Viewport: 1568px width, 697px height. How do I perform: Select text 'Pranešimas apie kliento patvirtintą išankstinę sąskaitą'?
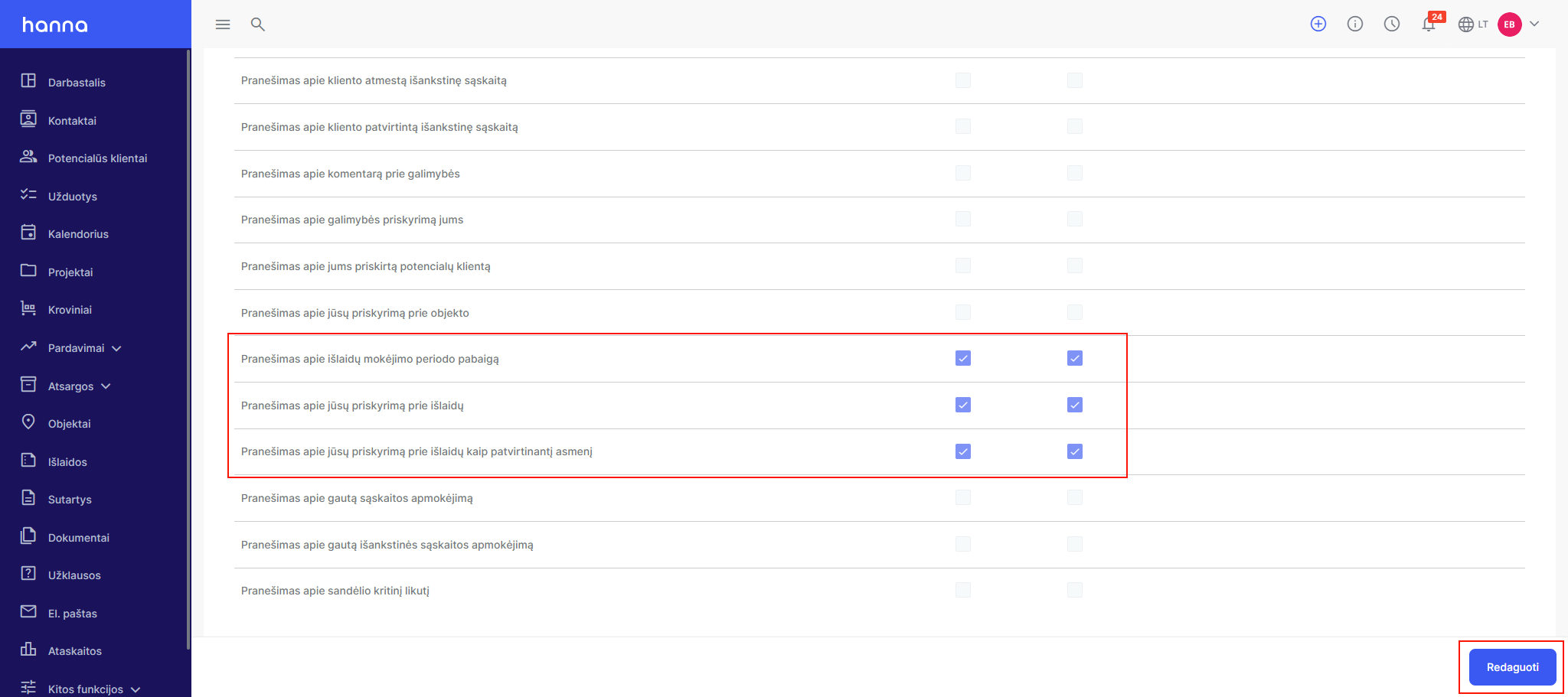click(380, 127)
